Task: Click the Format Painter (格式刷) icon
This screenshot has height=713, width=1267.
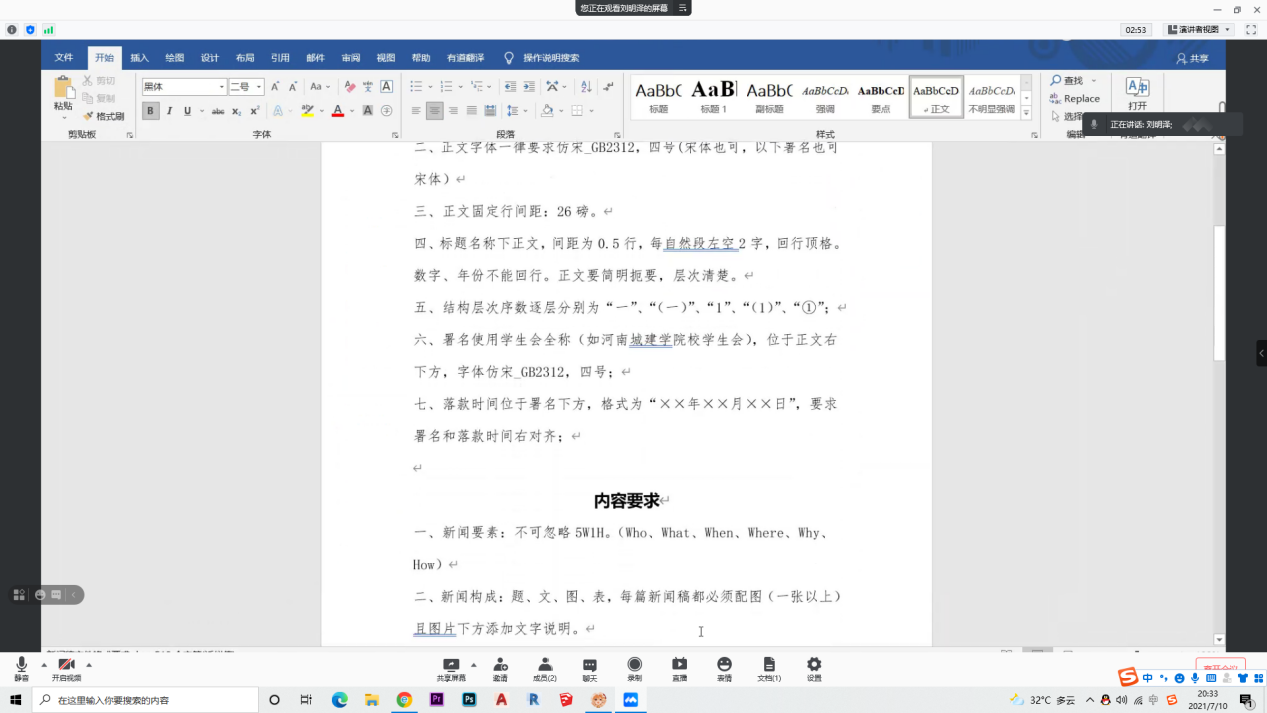Action: (x=104, y=116)
